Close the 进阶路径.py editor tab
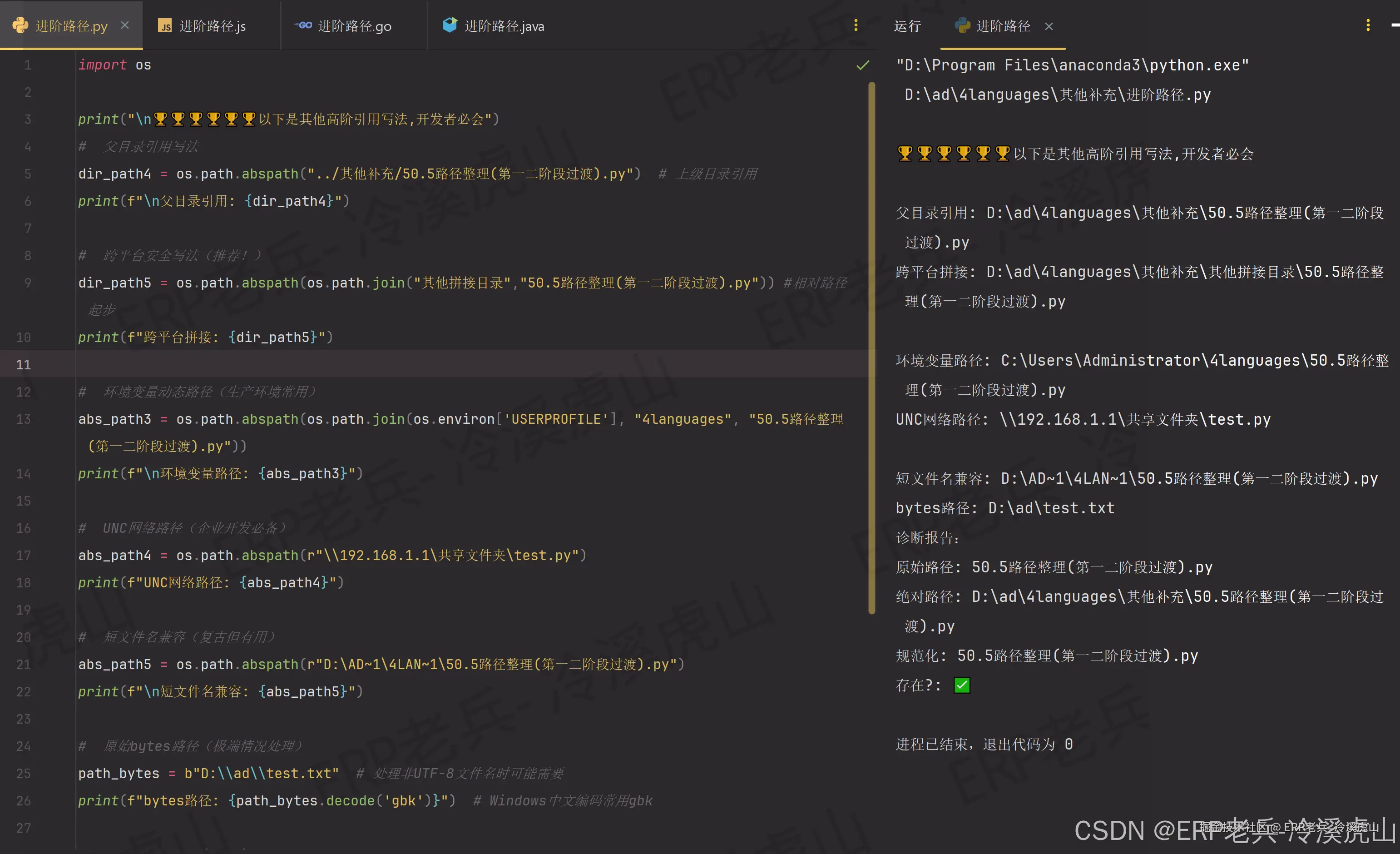 pos(125,25)
